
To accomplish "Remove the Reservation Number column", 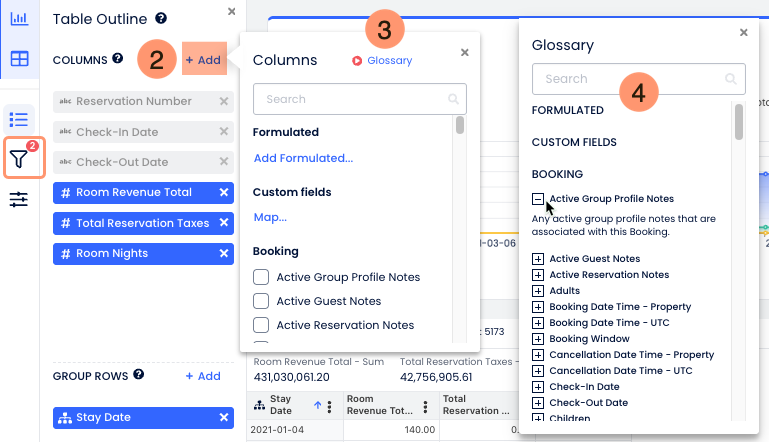I will tap(224, 101).
